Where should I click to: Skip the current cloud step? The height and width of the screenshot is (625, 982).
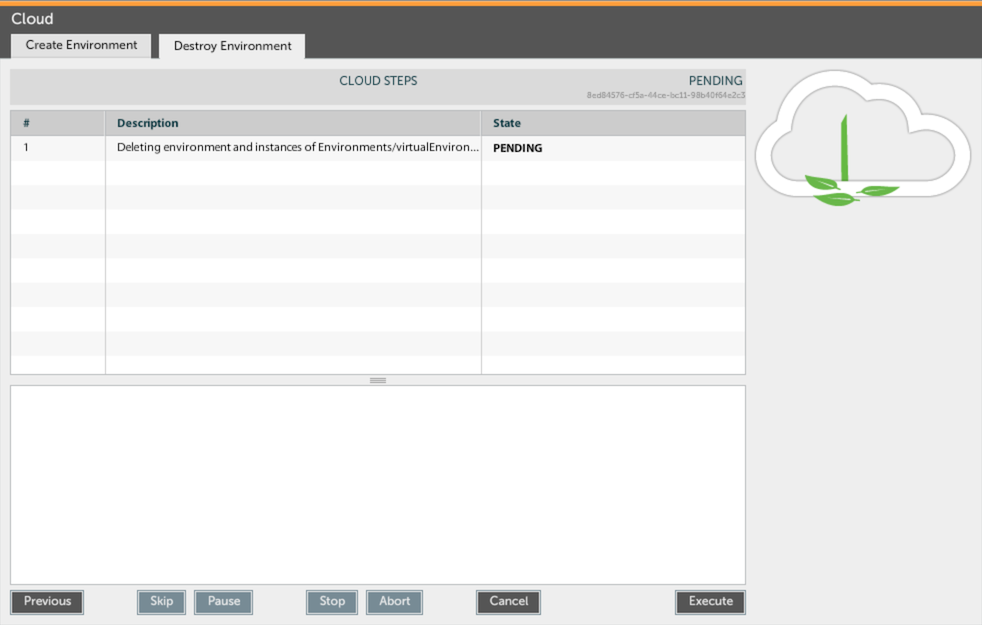tap(161, 601)
